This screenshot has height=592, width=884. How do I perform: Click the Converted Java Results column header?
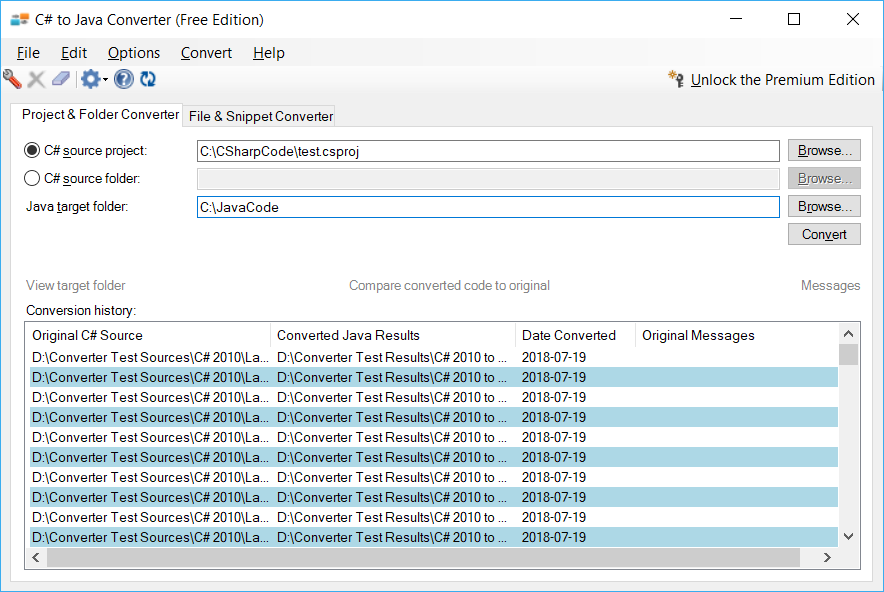393,335
